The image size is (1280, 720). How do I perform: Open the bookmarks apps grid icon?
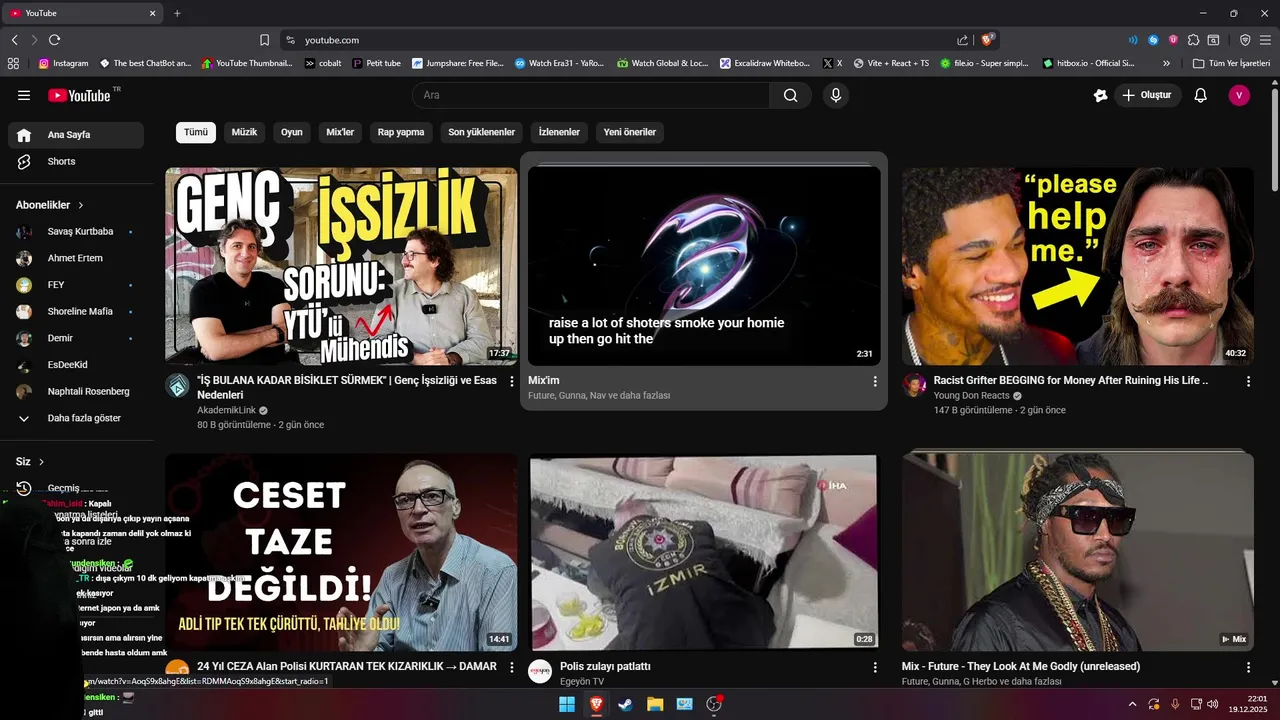coord(13,63)
